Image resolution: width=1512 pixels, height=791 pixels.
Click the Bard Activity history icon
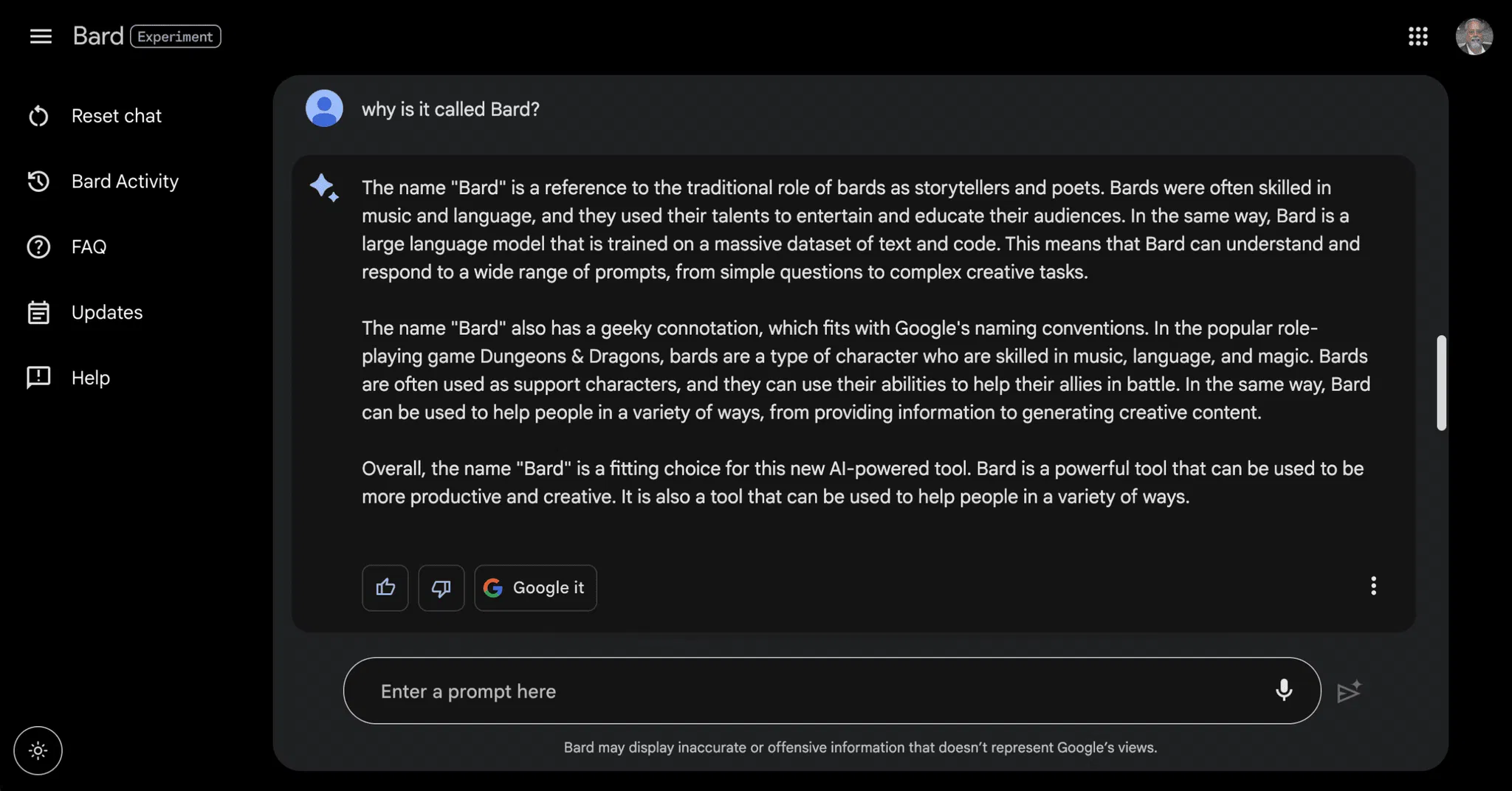coord(38,182)
